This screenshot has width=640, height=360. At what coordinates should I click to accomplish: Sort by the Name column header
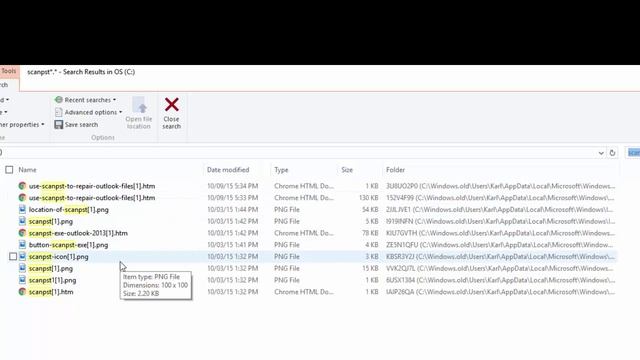click(x=27, y=170)
